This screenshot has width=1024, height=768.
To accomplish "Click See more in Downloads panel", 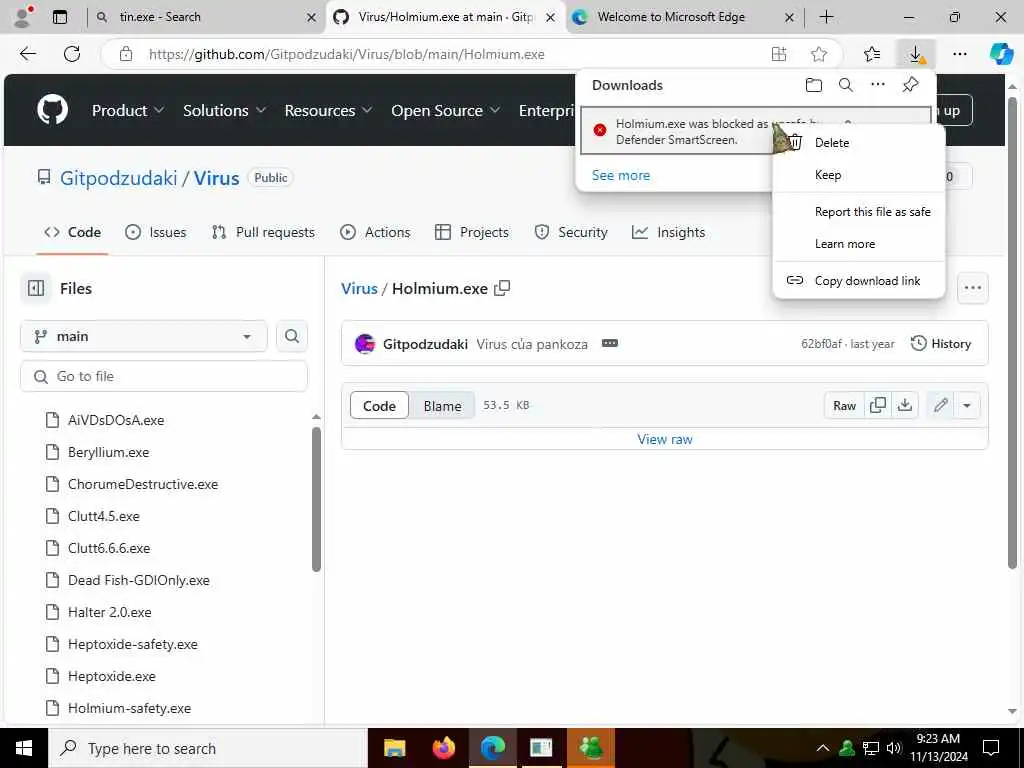I will tap(620, 175).
